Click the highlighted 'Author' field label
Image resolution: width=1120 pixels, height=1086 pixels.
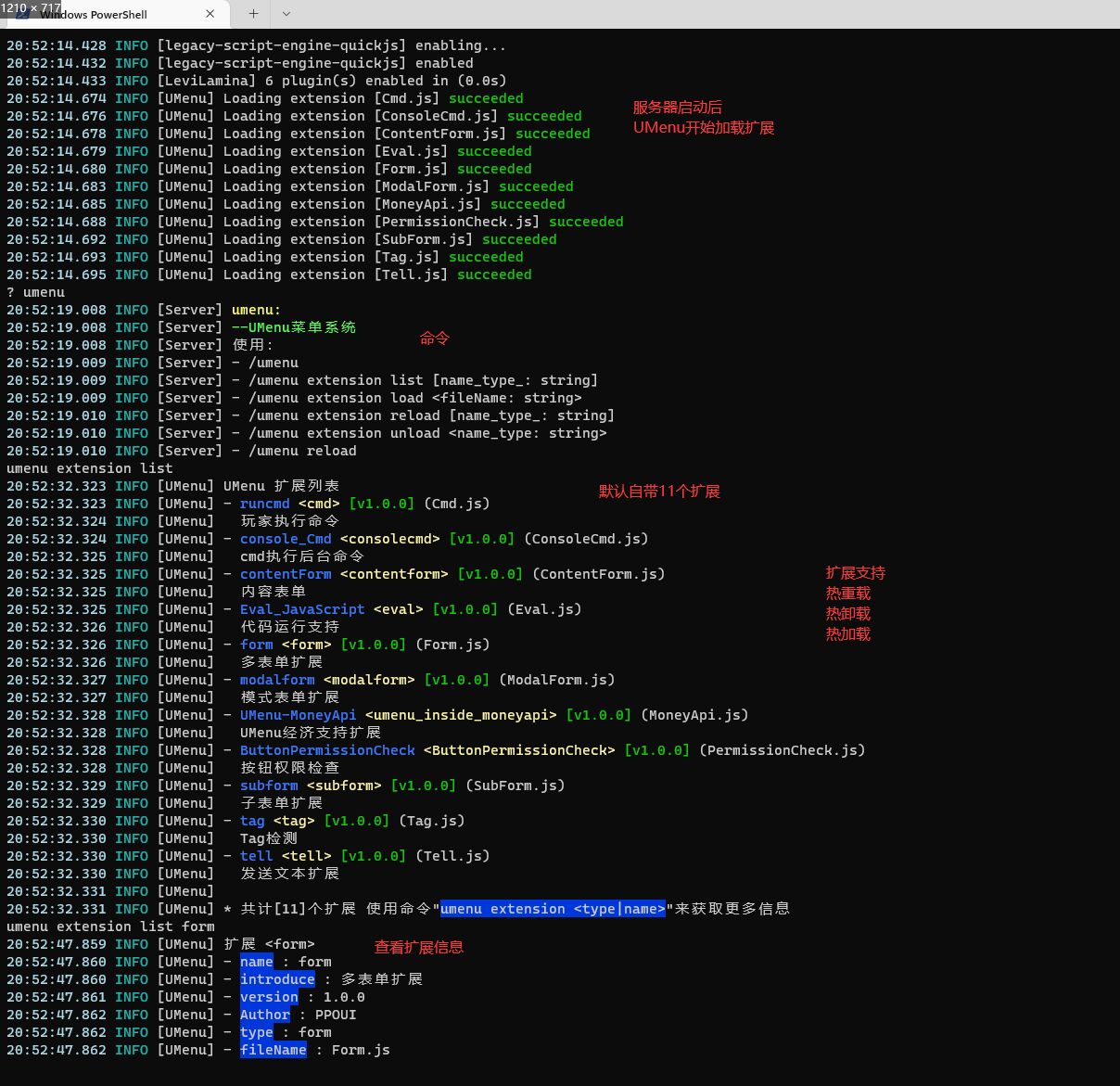264,1015
